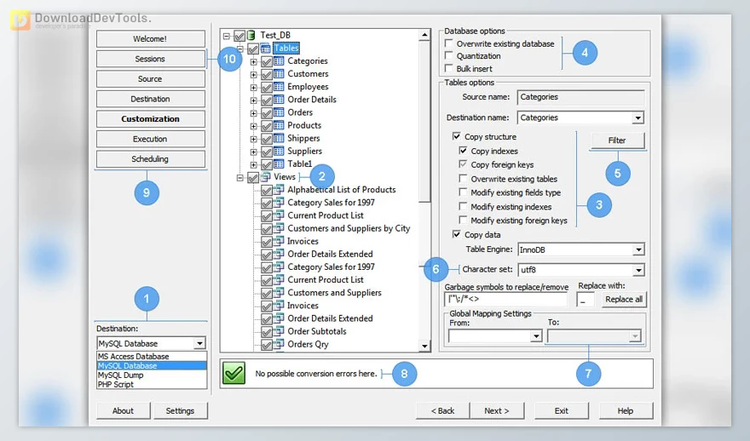Click the Customers and Suppliers by City view icon

pos(279,228)
